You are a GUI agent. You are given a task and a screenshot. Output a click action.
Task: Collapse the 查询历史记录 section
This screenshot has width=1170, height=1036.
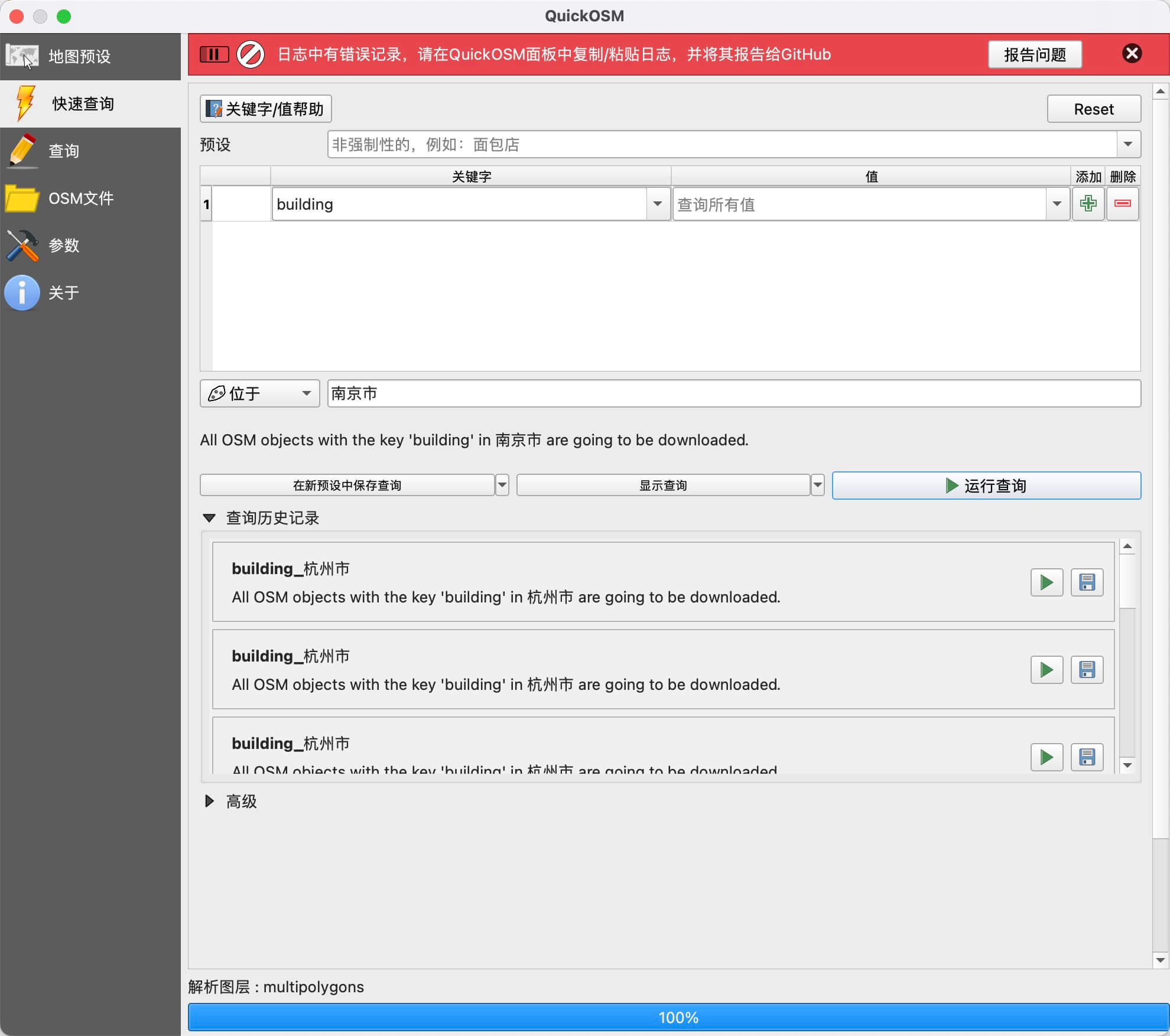click(x=209, y=518)
